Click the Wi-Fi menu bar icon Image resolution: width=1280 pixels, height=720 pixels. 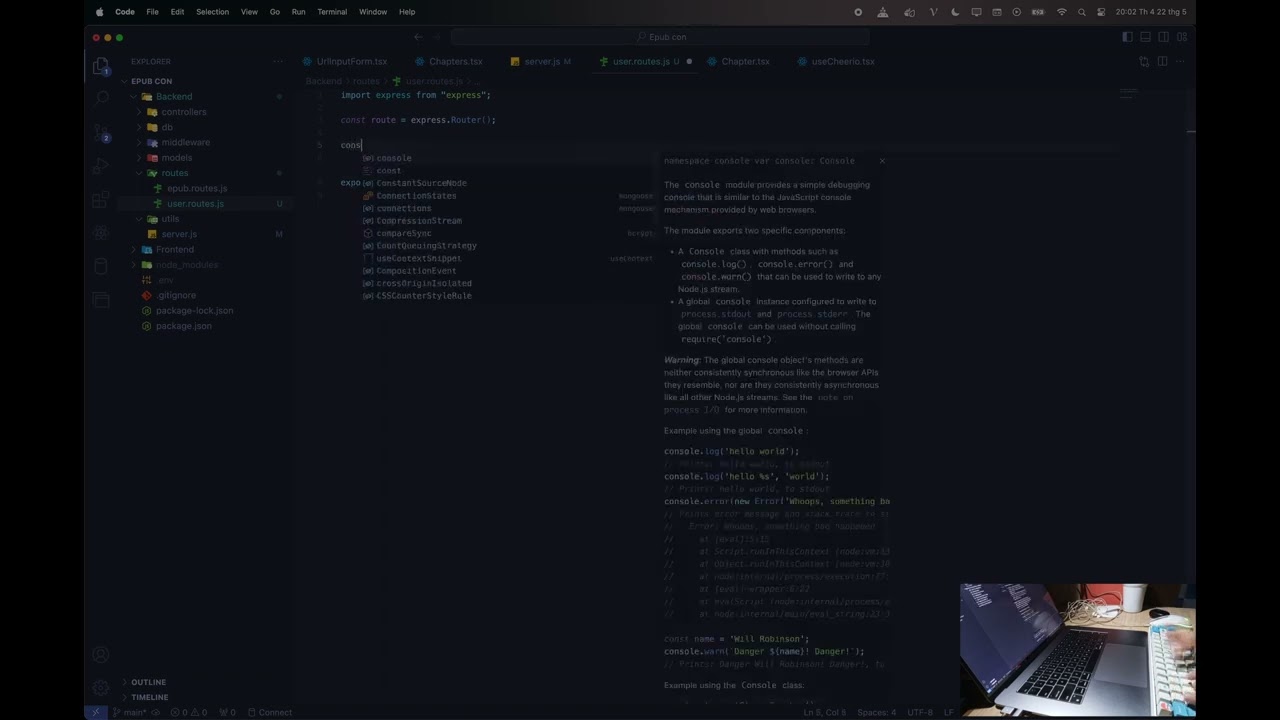1061,12
